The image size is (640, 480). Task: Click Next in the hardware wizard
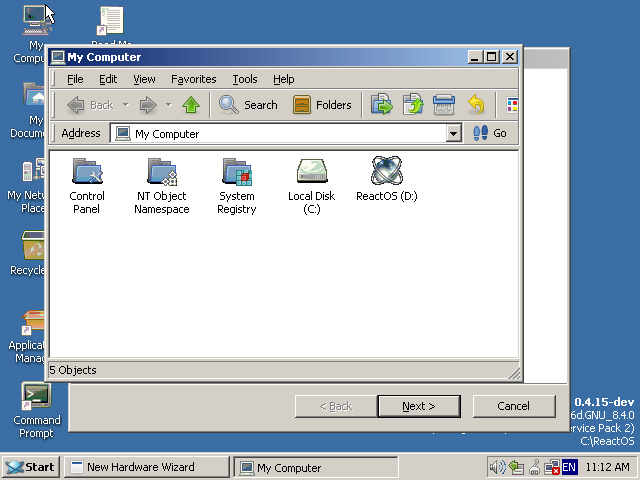(419, 406)
